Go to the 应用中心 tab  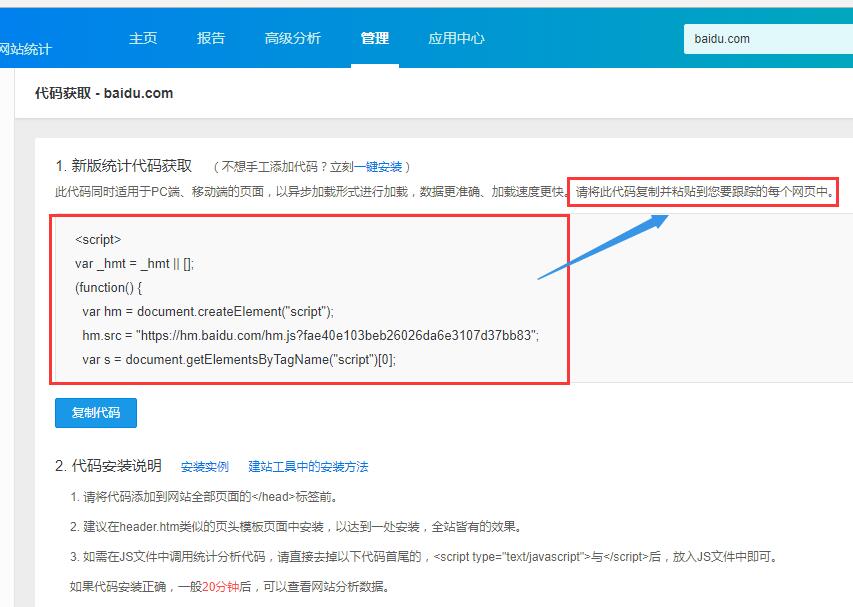click(456, 38)
